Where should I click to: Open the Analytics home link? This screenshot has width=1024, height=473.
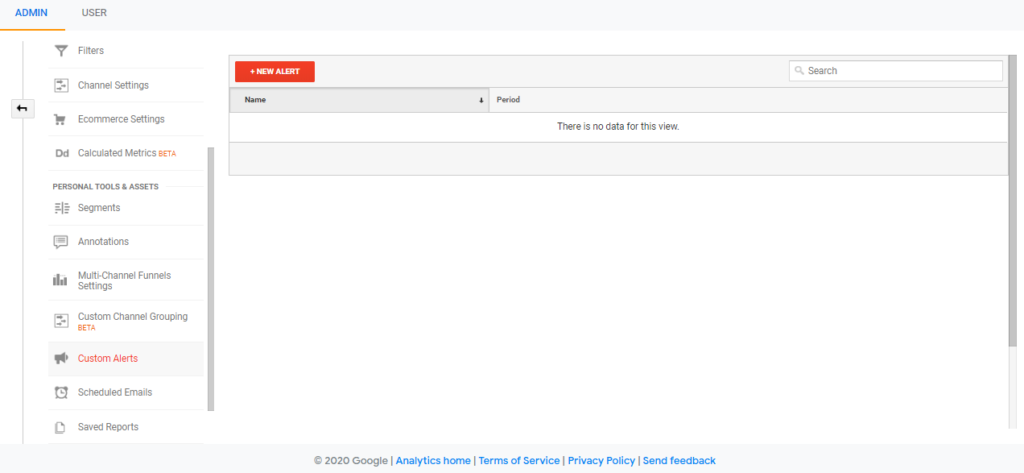[x=433, y=461]
